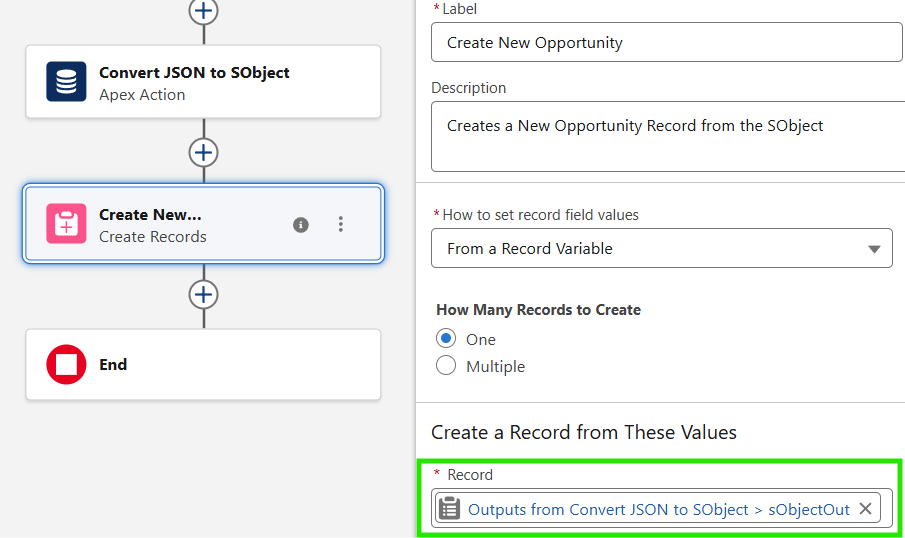The height and width of the screenshot is (538, 905).
Task: Click the red End element icon
Action: click(x=66, y=365)
